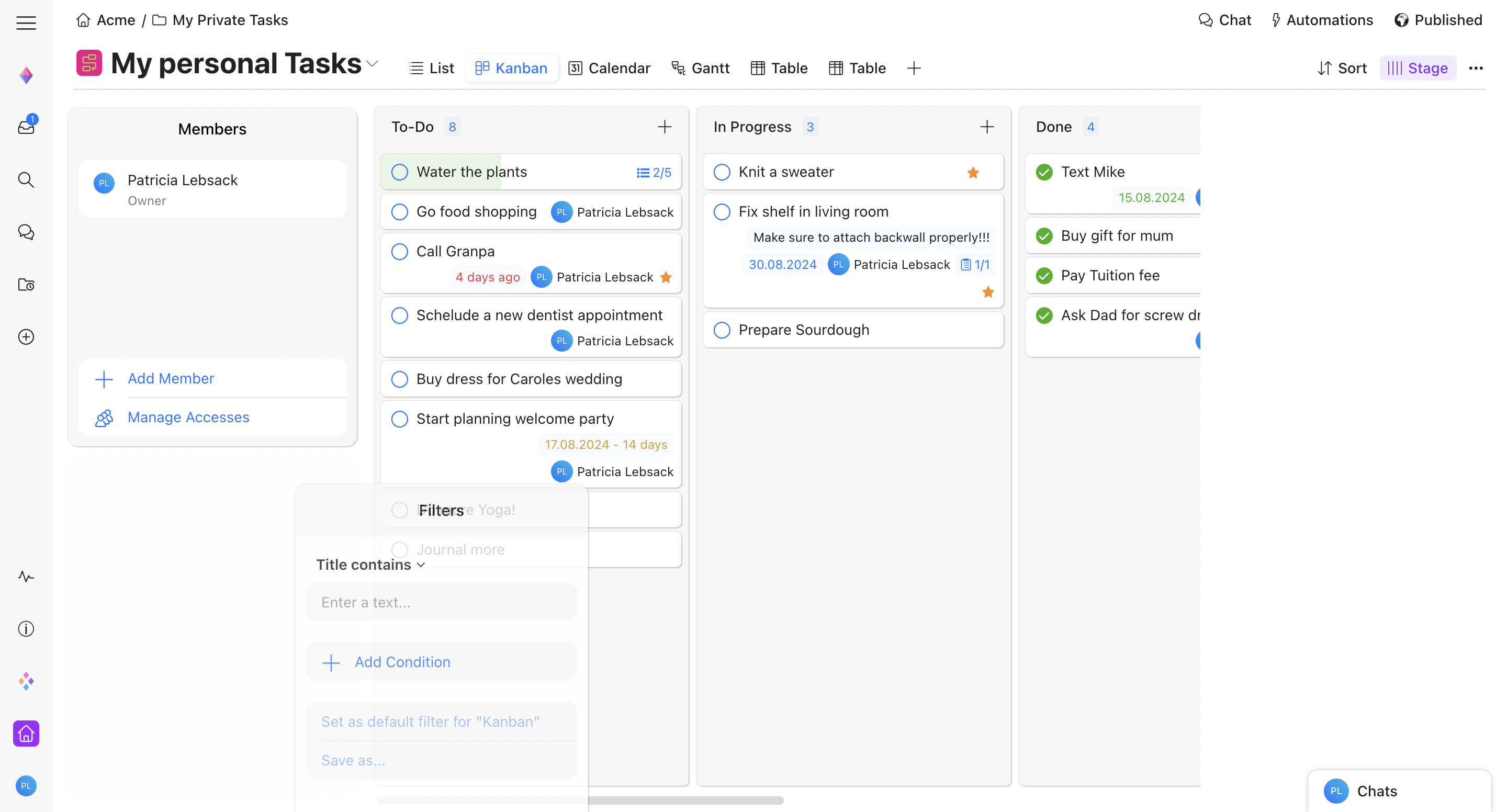Mark Water the plants as complete
Screen dimensions: 1507x812
400,172
